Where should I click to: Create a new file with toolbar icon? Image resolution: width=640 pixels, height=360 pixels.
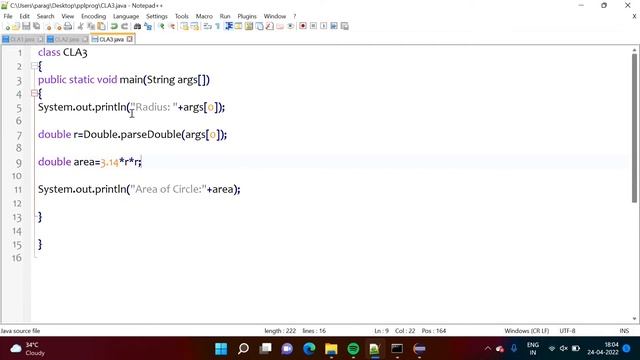pyautogui.click(x=7, y=27)
